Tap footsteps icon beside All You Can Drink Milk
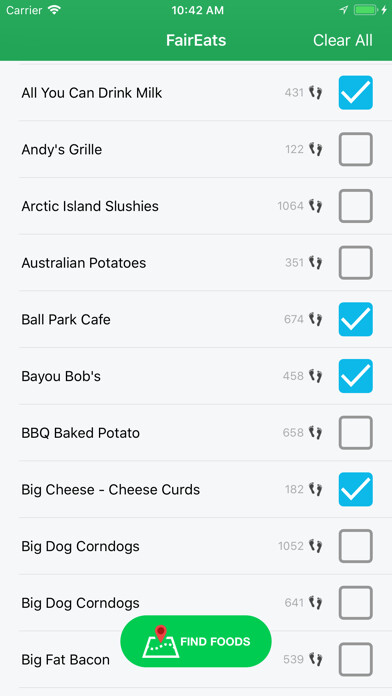 click(316, 93)
